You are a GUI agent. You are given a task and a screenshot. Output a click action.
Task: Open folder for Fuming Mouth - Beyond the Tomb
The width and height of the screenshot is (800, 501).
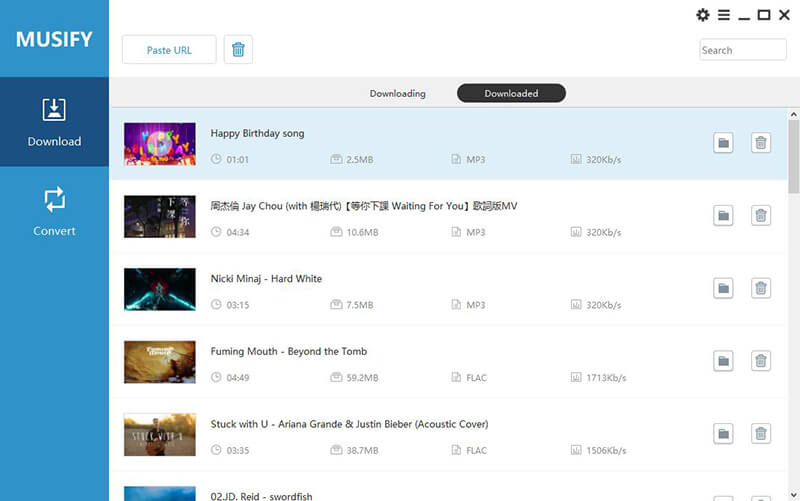point(723,361)
